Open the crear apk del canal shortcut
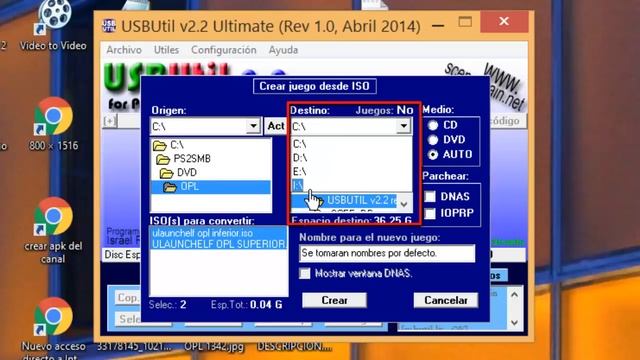The width and height of the screenshot is (640, 360). tap(53, 231)
